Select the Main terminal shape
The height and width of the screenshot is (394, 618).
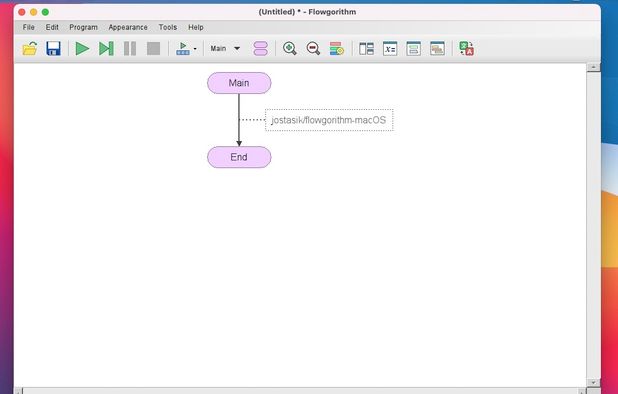pyautogui.click(x=239, y=83)
